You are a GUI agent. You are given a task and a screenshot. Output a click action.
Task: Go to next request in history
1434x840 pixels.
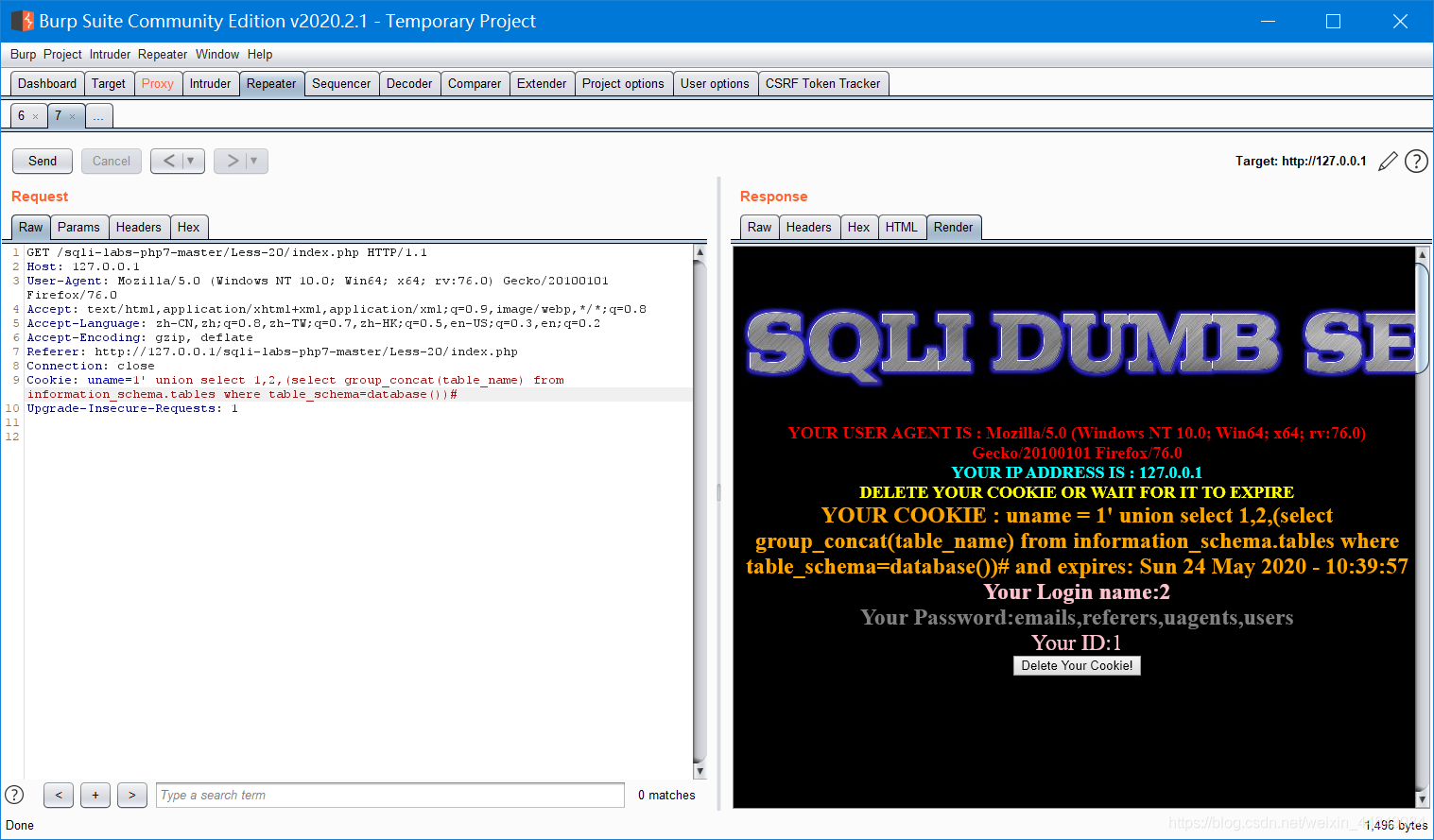pos(232,161)
